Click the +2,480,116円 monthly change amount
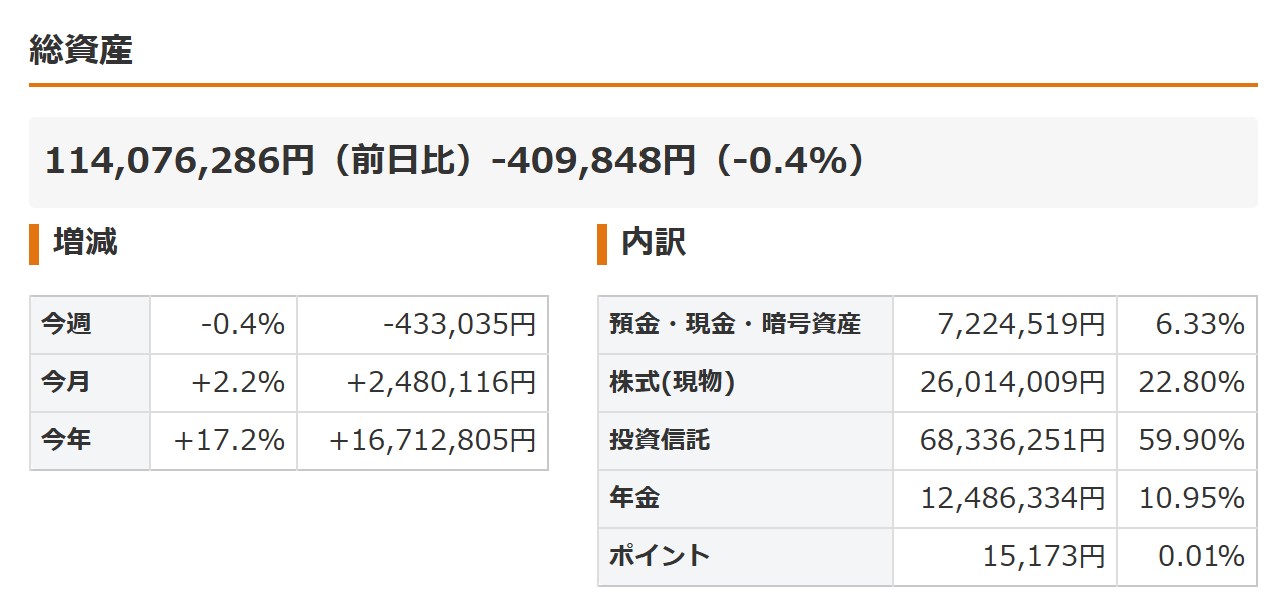 click(x=442, y=382)
